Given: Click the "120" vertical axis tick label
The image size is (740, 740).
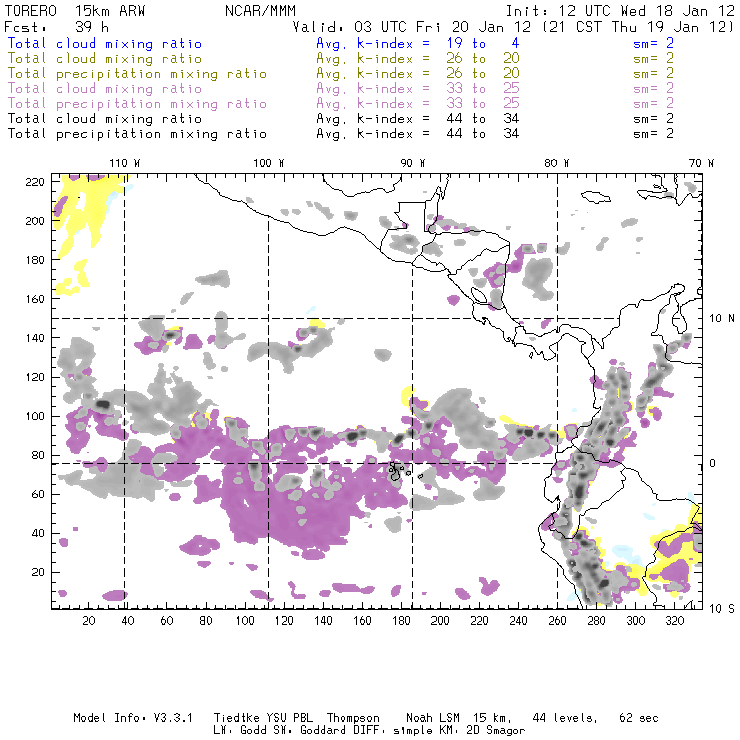Looking at the screenshot, I should (35, 378).
